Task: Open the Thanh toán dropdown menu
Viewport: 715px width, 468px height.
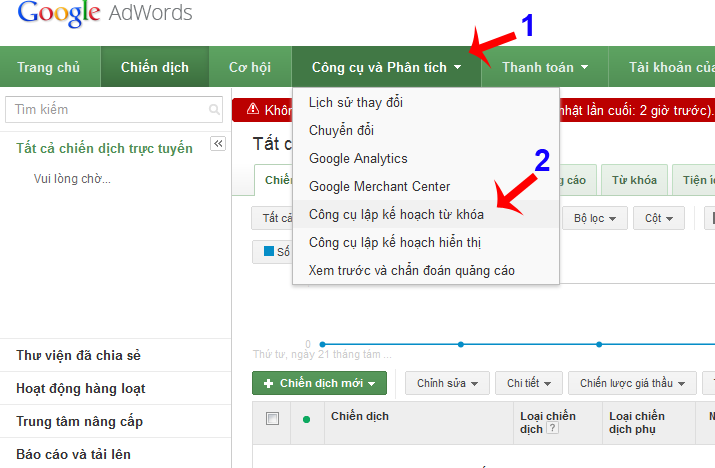Action: click(545, 67)
